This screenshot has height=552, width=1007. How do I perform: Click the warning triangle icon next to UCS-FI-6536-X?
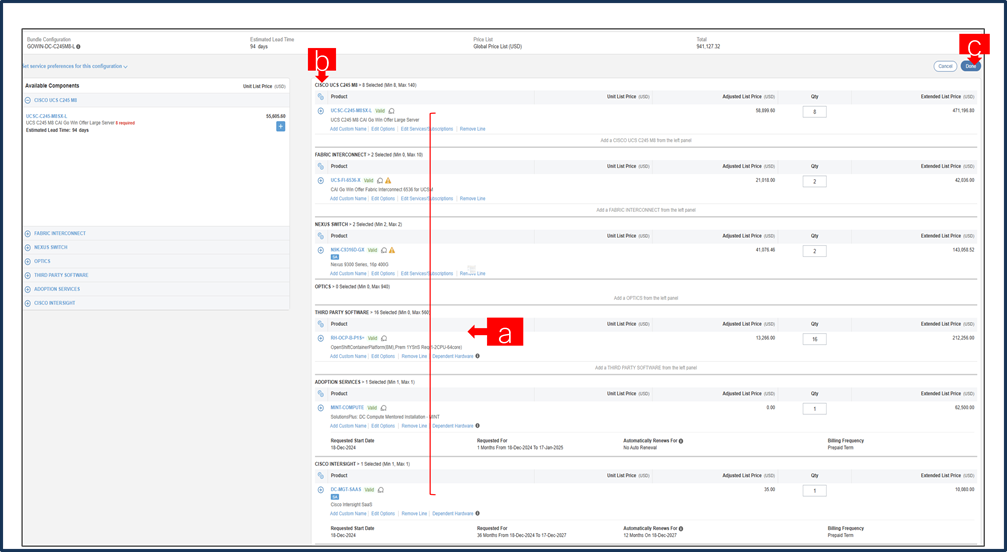(x=388, y=180)
